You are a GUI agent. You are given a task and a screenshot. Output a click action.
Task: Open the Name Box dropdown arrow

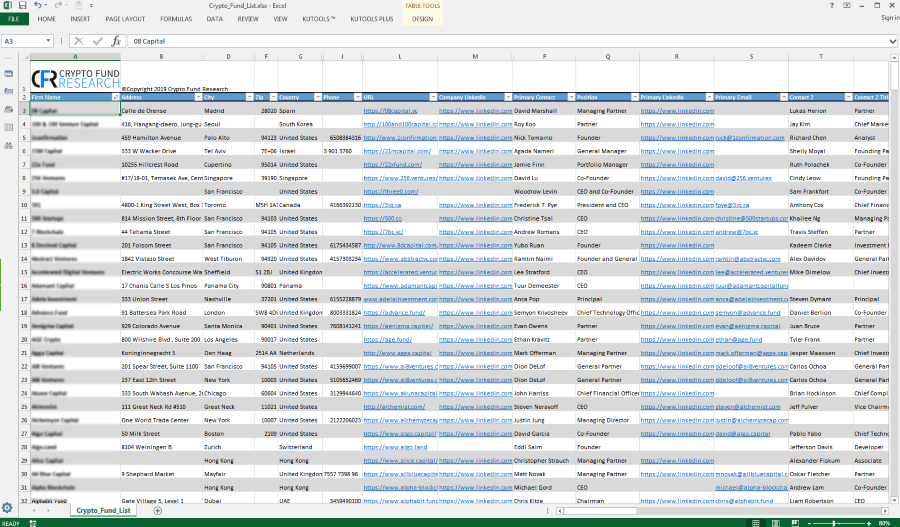48,41
